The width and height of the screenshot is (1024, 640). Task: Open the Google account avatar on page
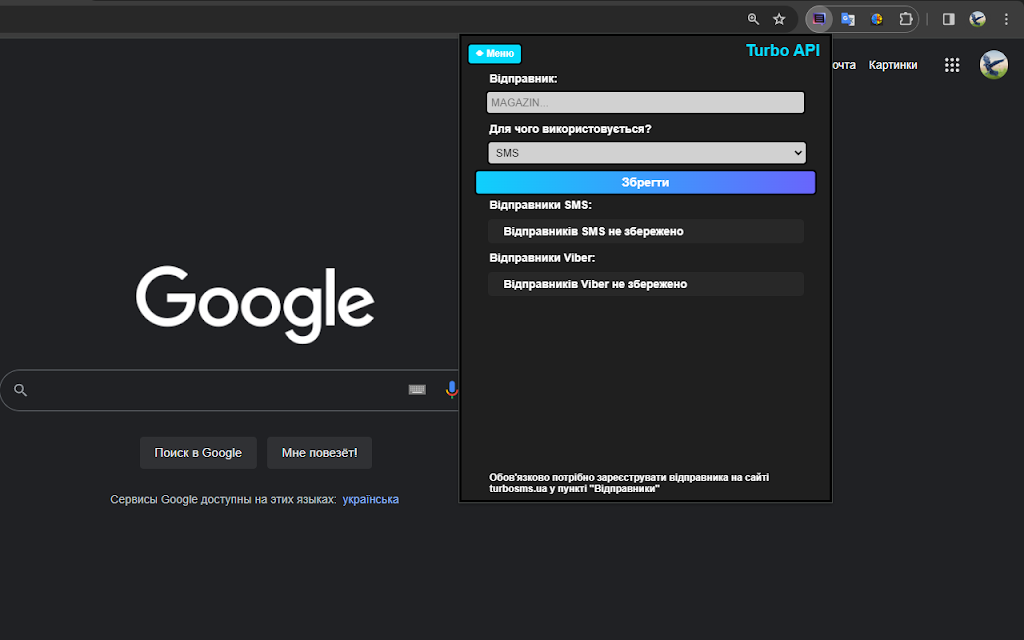click(993, 65)
